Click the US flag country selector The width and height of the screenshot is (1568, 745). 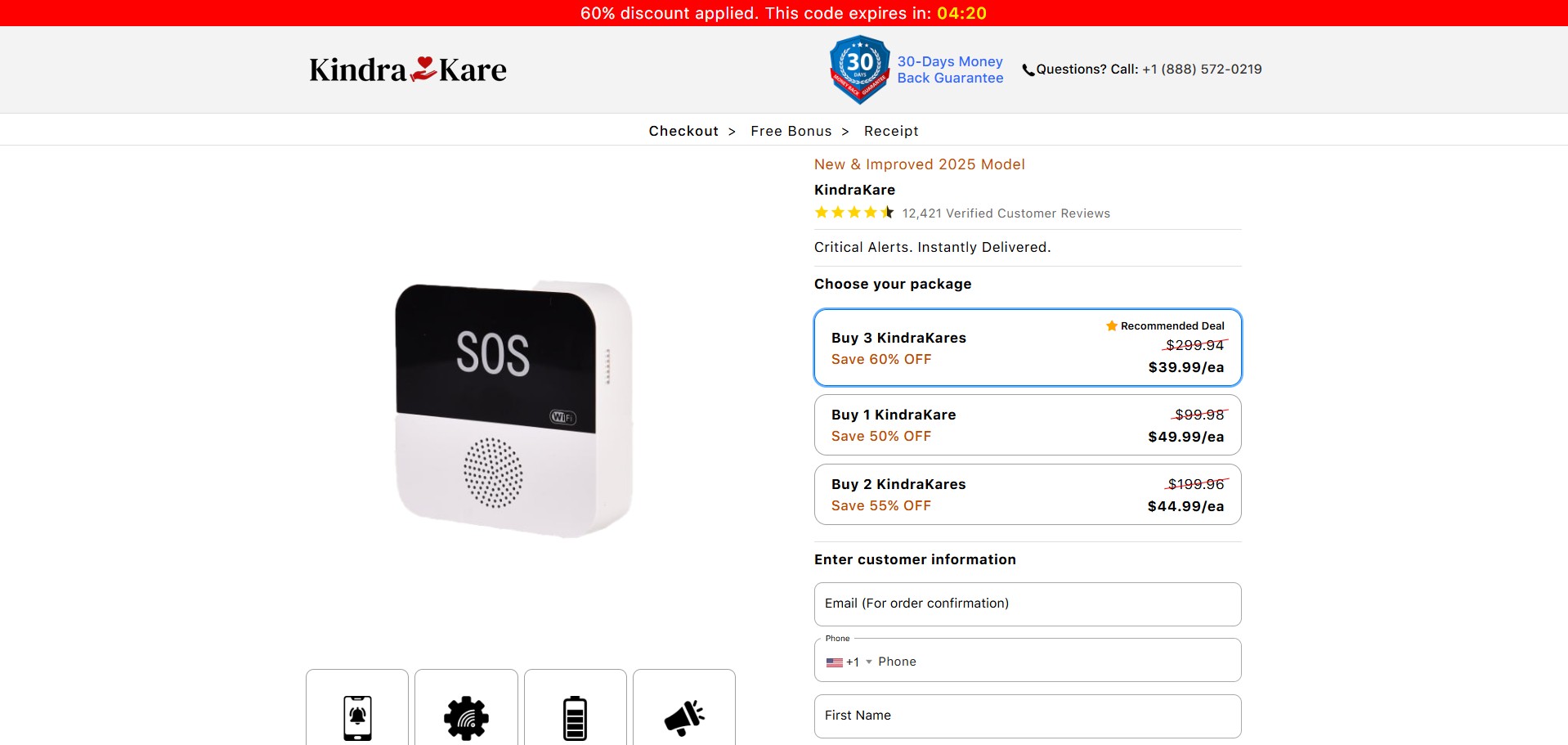(834, 662)
